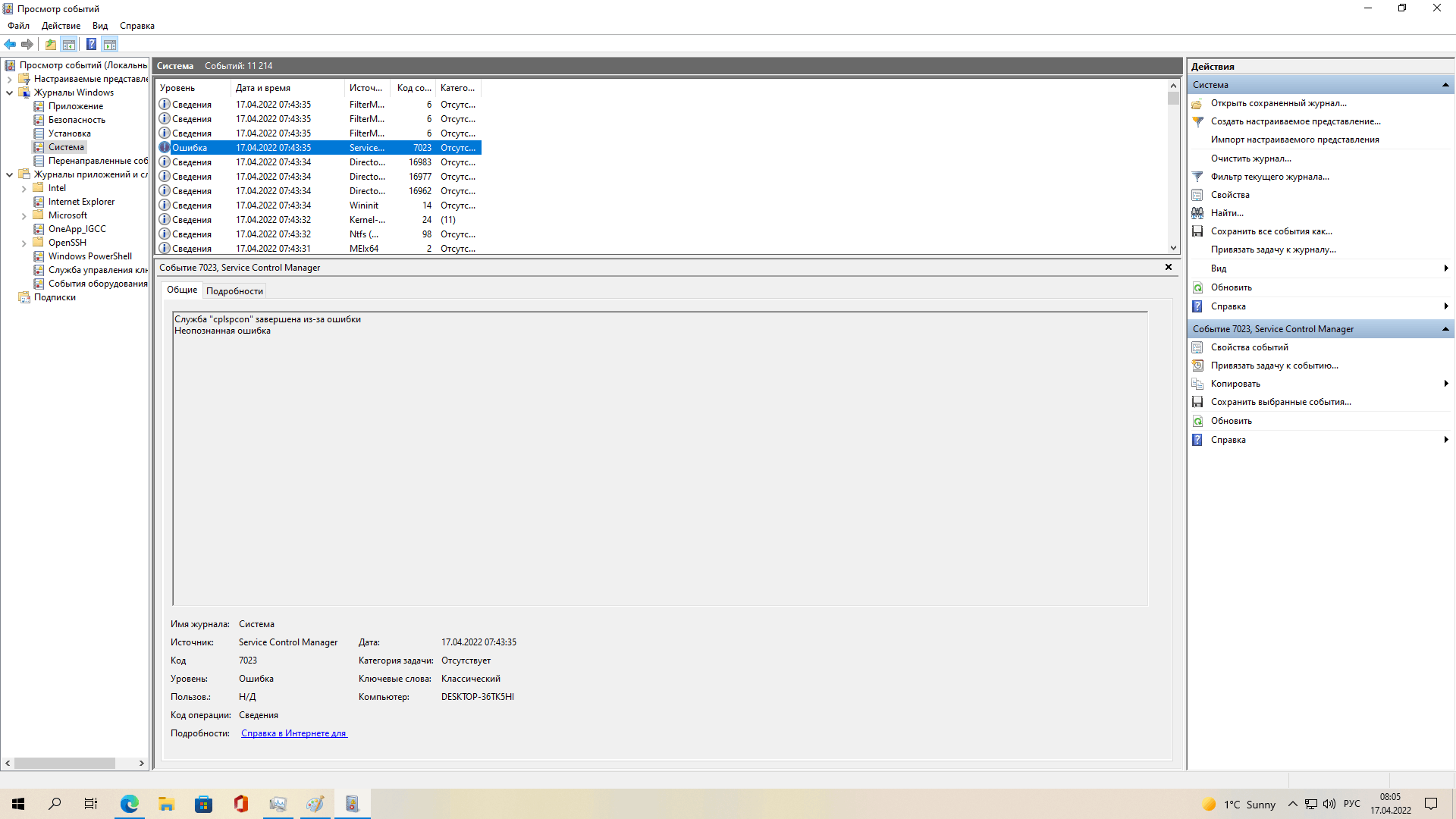
Task: Click event list scrollbar down arrow
Action: click(x=1173, y=248)
